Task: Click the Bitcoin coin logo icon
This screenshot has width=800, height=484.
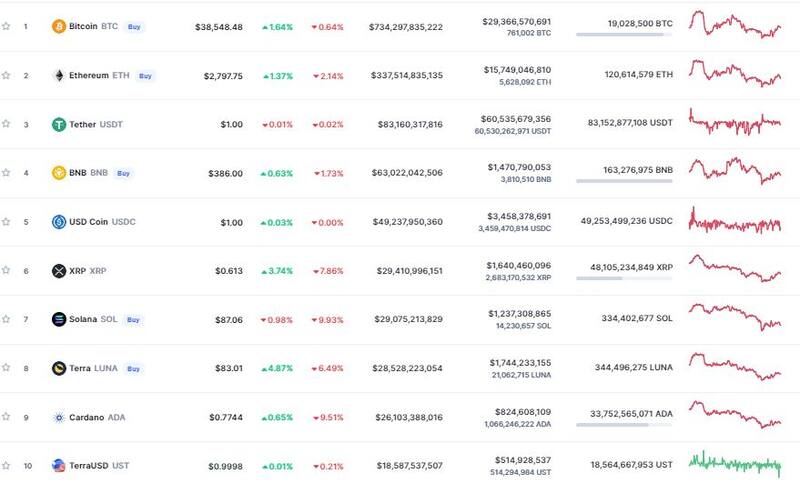Action: pyautogui.click(x=59, y=26)
